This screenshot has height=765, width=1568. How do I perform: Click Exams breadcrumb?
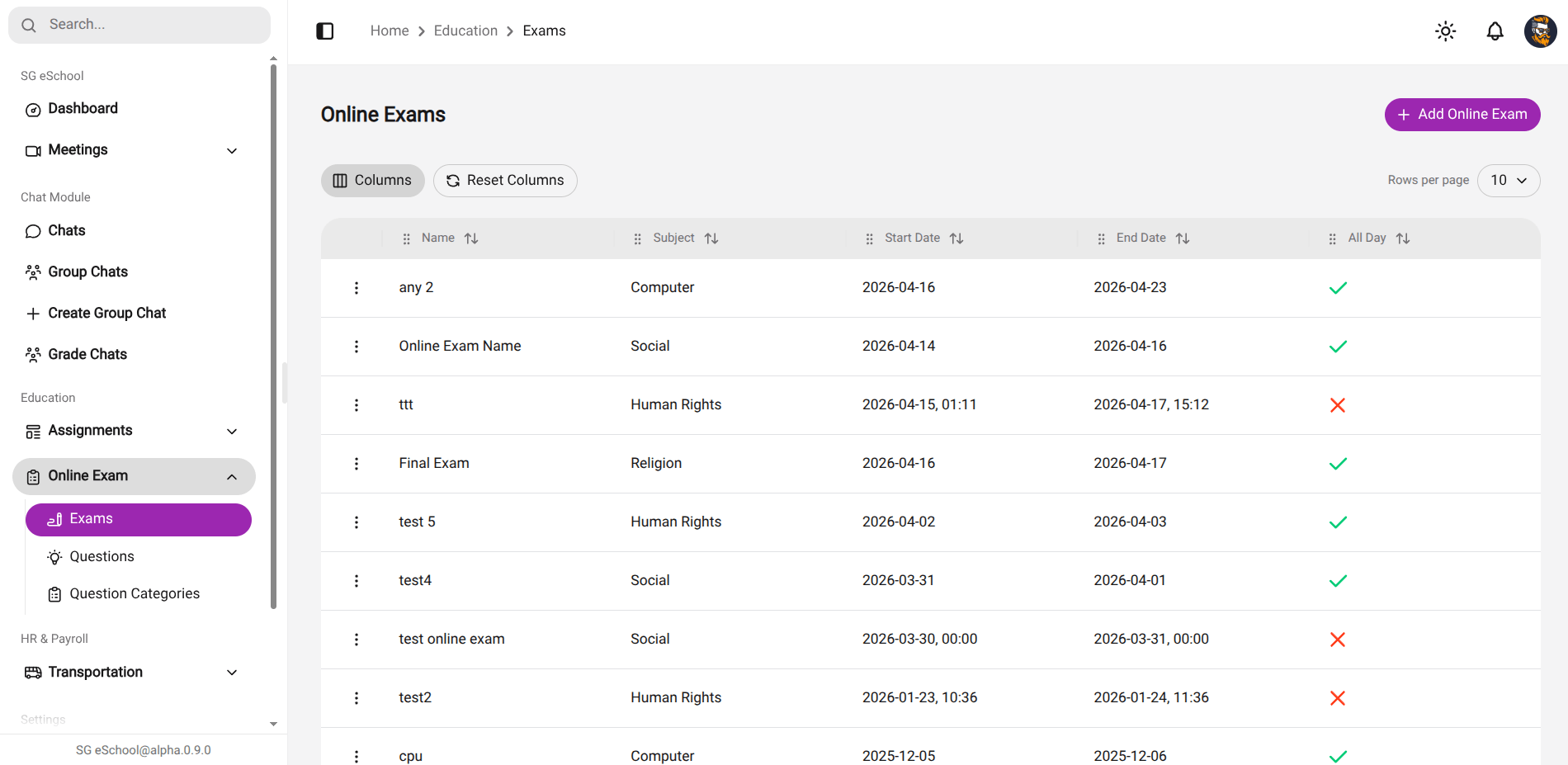point(545,31)
